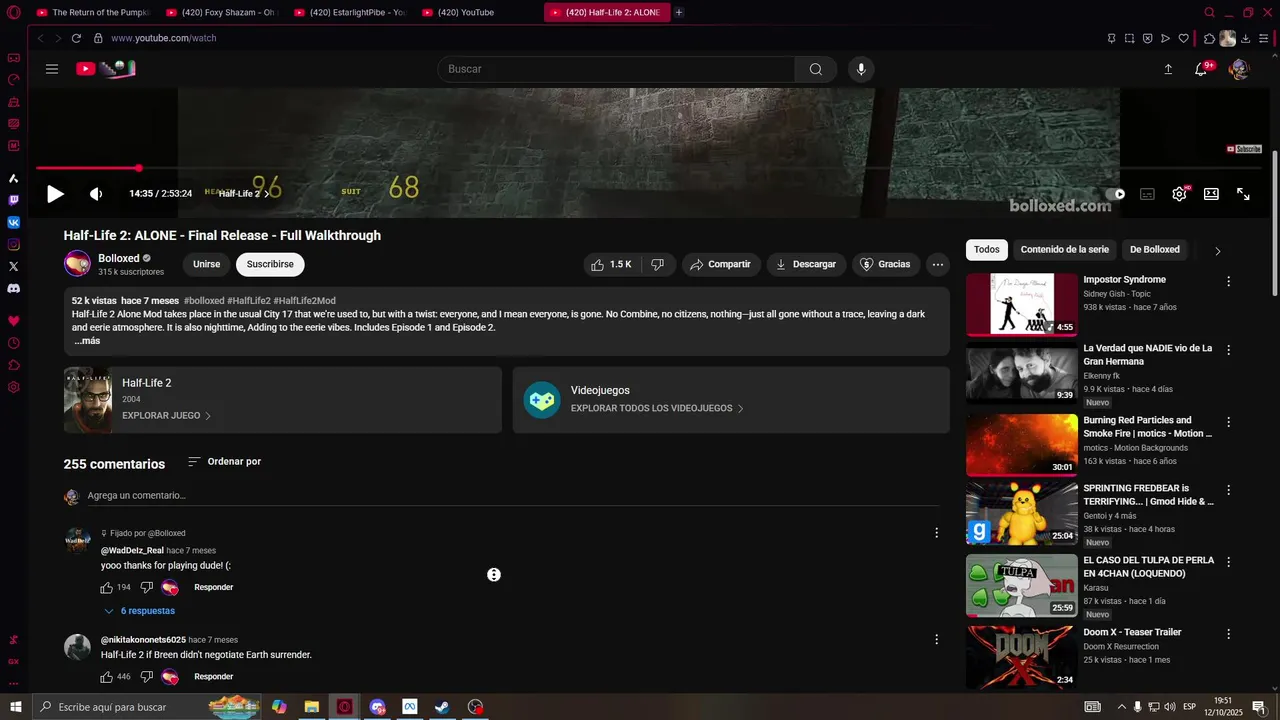Screen dimensions: 1280x720
Task: Open Doom X Teaser Trailer thumbnail
Action: 1021,657
